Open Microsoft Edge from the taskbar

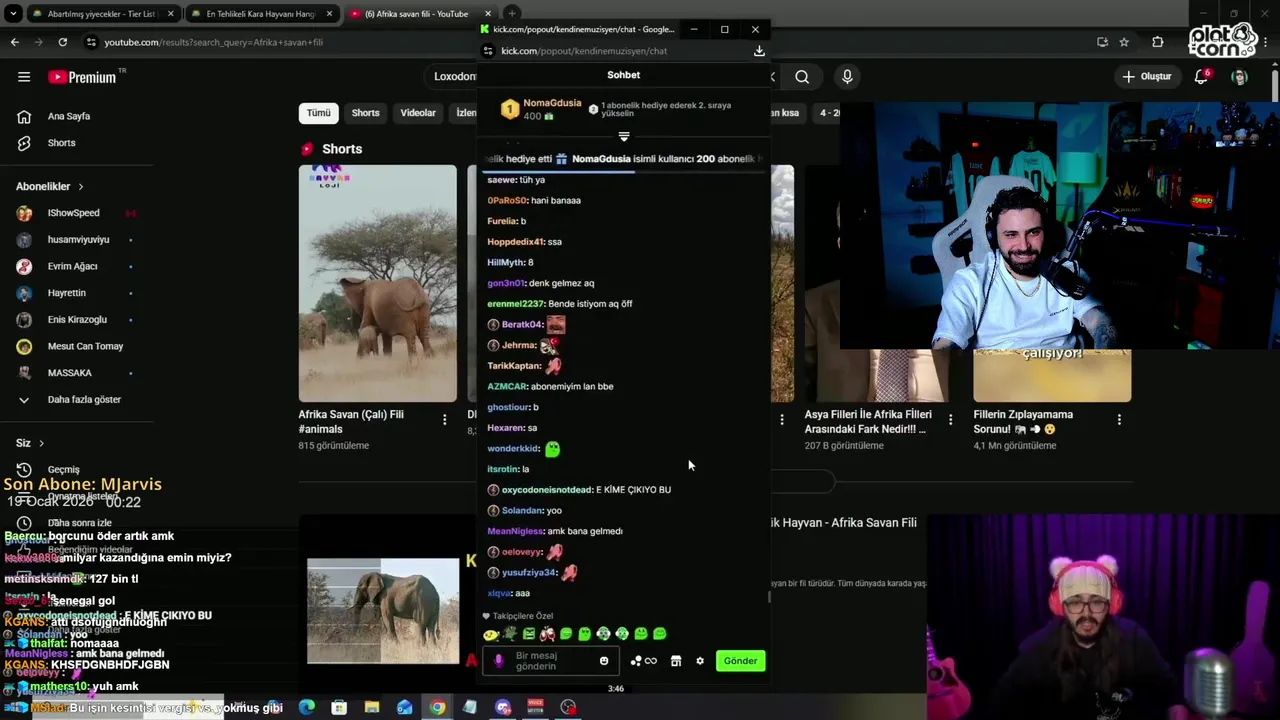[307, 707]
